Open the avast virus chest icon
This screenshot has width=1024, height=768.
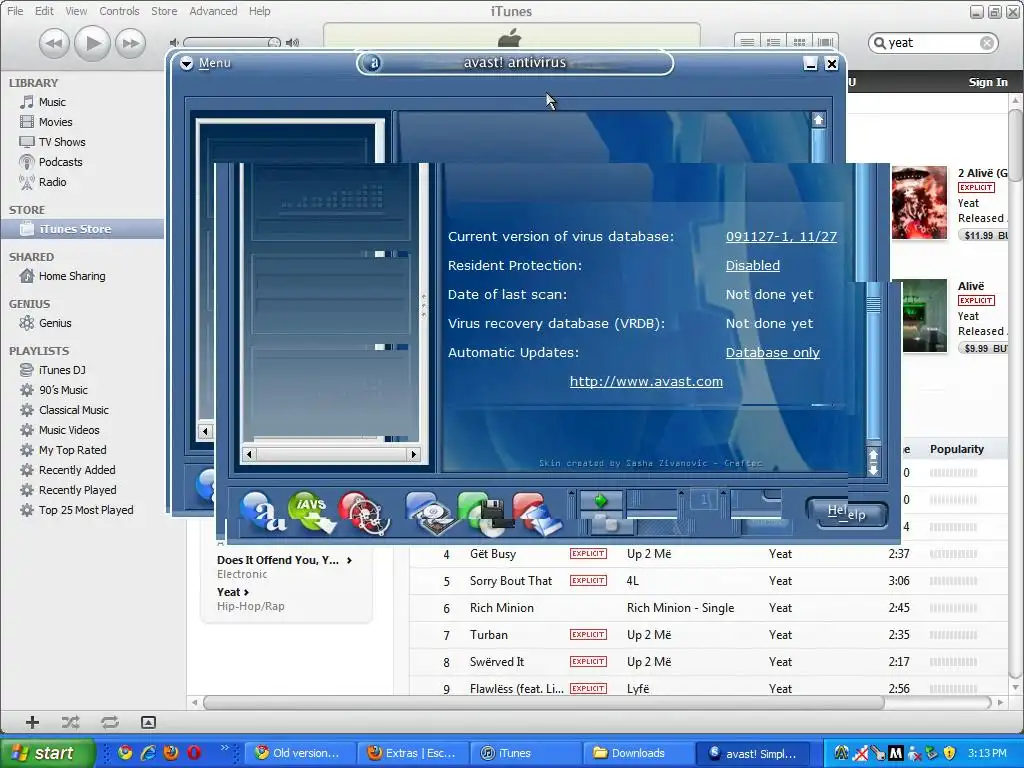[363, 513]
